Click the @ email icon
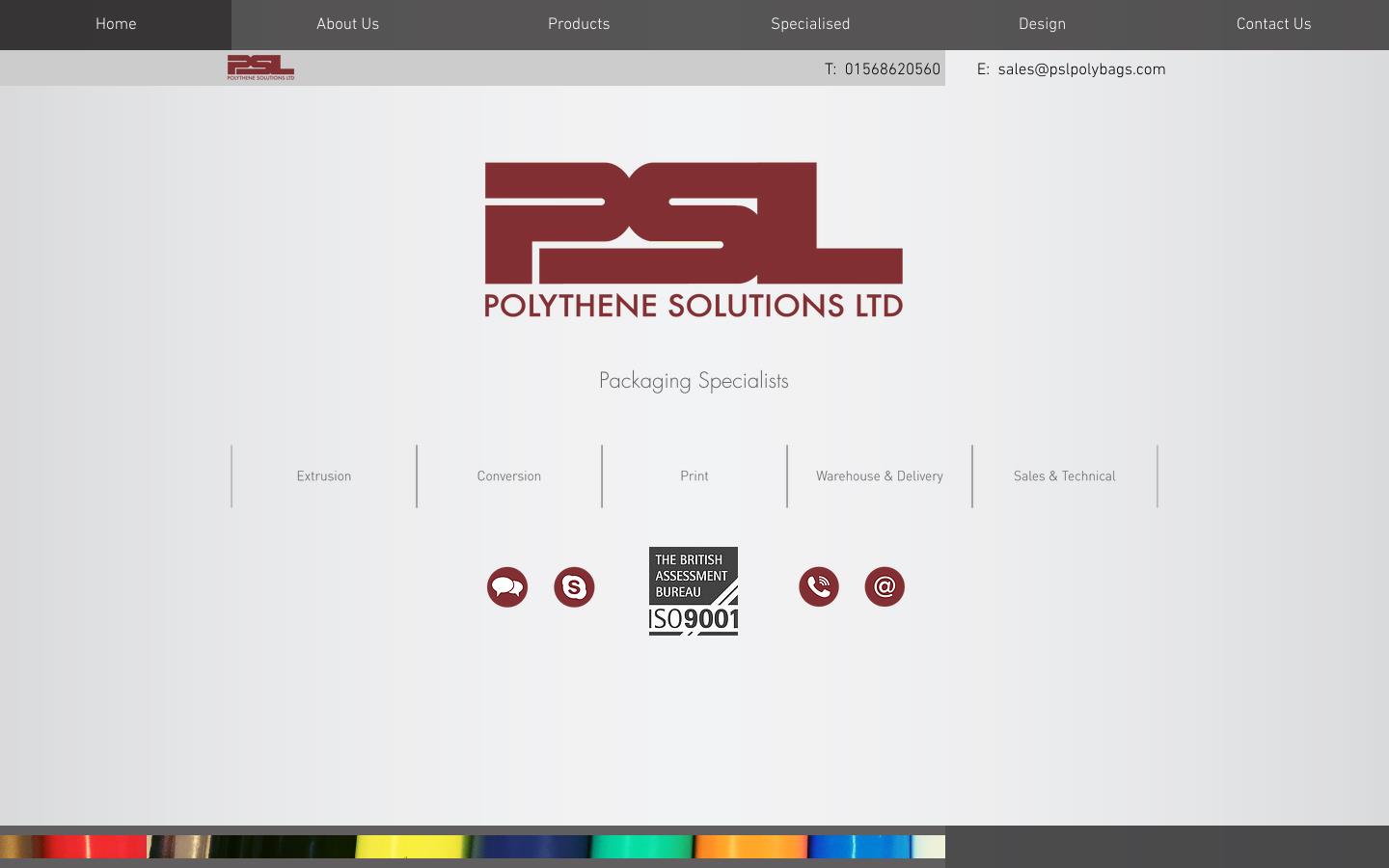The width and height of the screenshot is (1389, 868). click(x=885, y=586)
